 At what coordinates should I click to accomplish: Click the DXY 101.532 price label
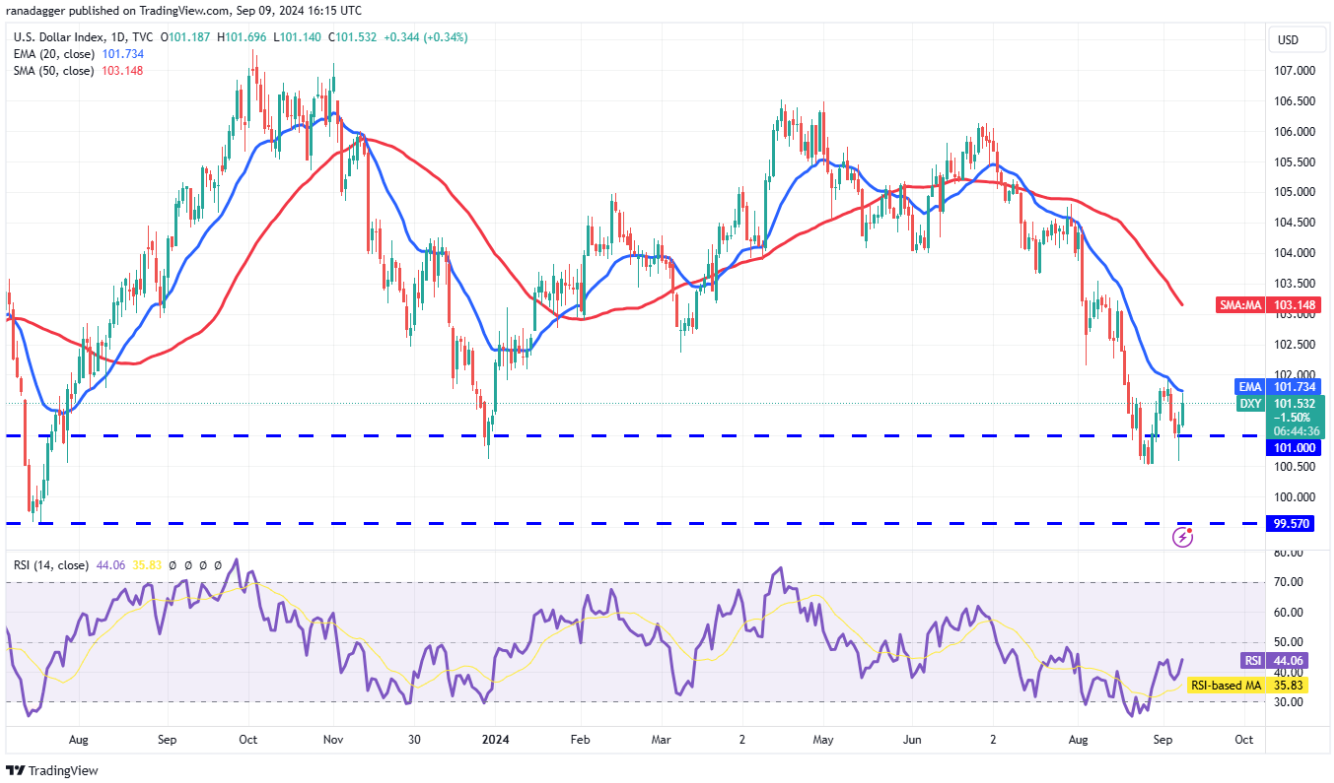click(x=1279, y=403)
